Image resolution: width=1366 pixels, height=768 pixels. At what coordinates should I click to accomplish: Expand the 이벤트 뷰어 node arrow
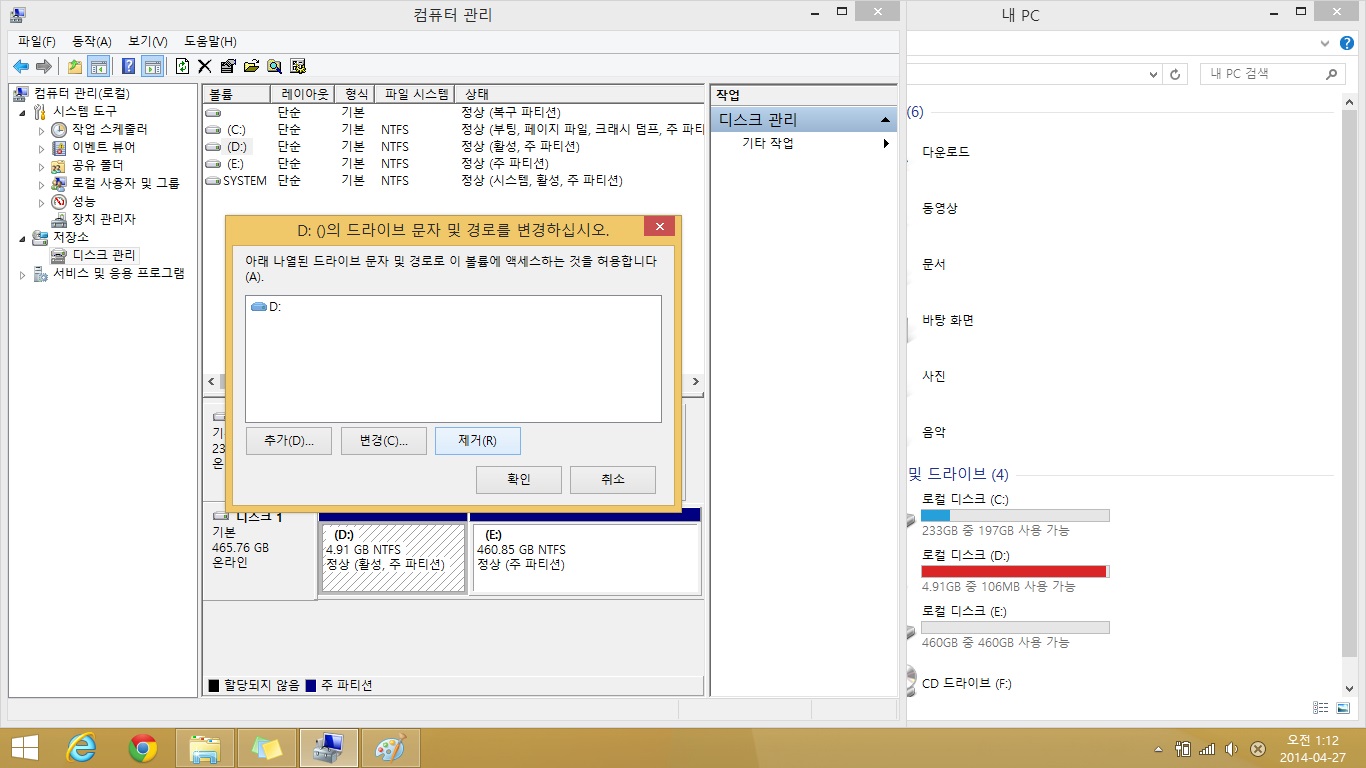41,147
